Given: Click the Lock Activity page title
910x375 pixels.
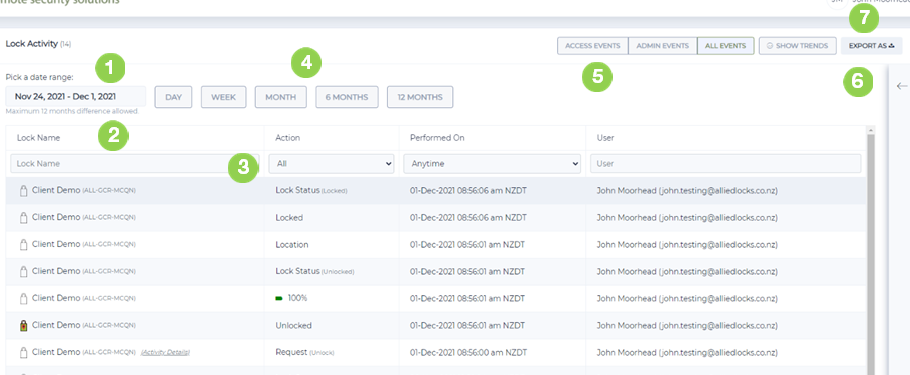Looking at the screenshot, I should click(31, 44).
